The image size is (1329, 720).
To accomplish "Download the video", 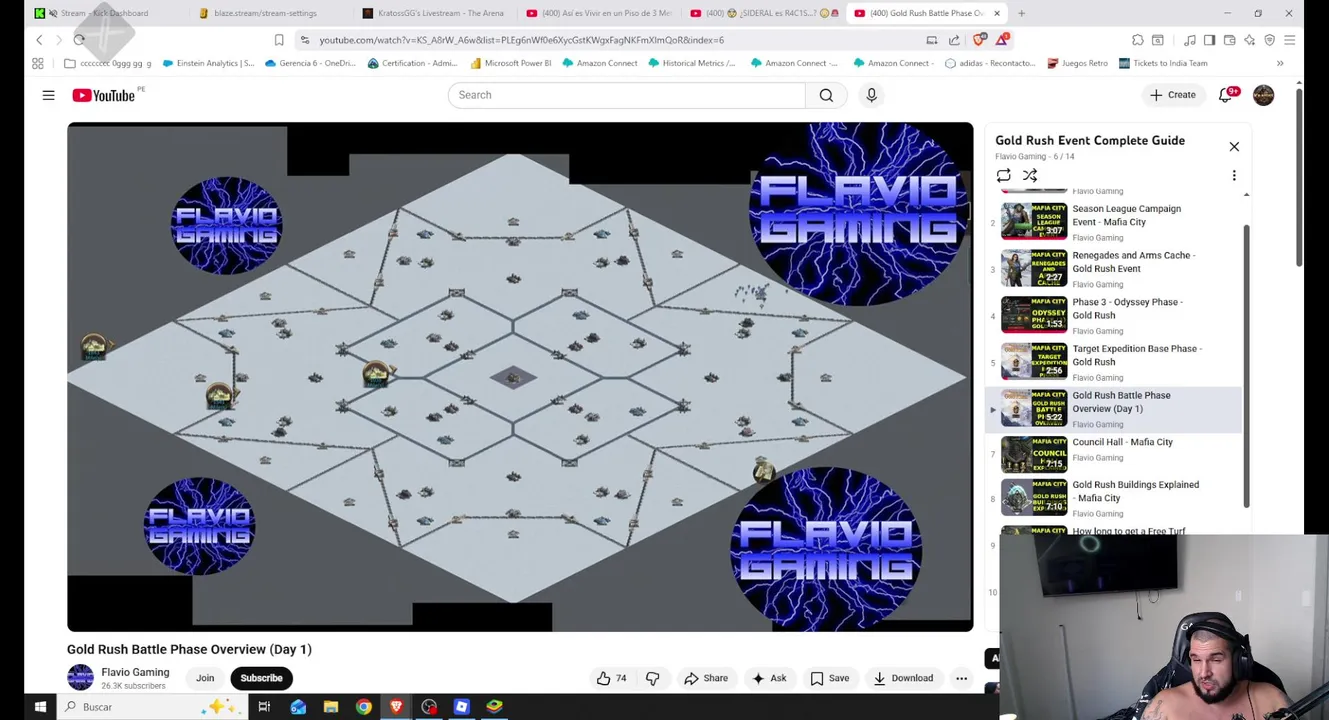I will tap(902, 678).
